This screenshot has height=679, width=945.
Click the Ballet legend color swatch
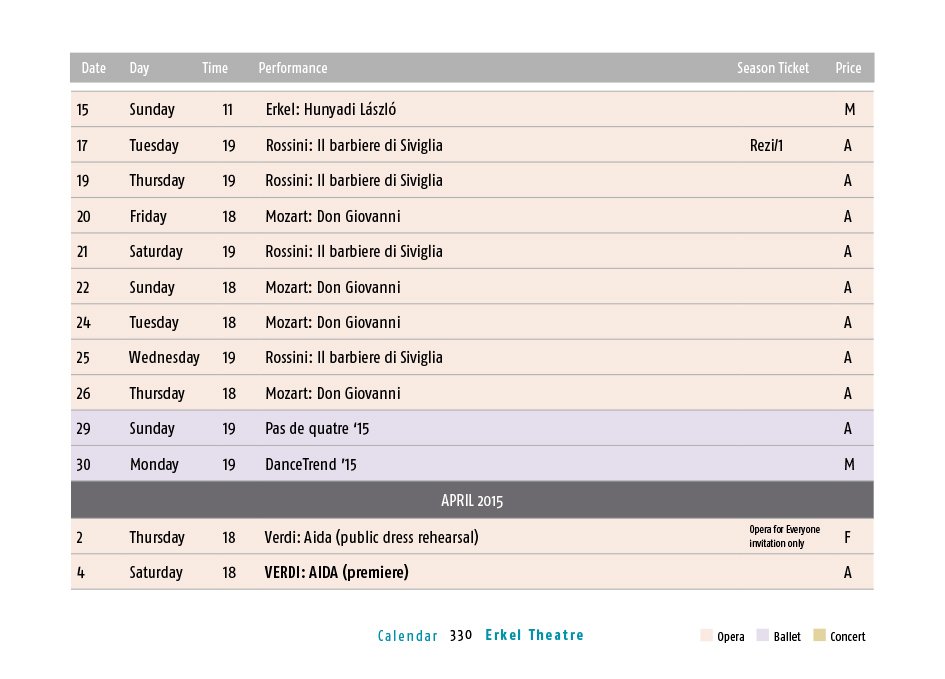tap(762, 635)
